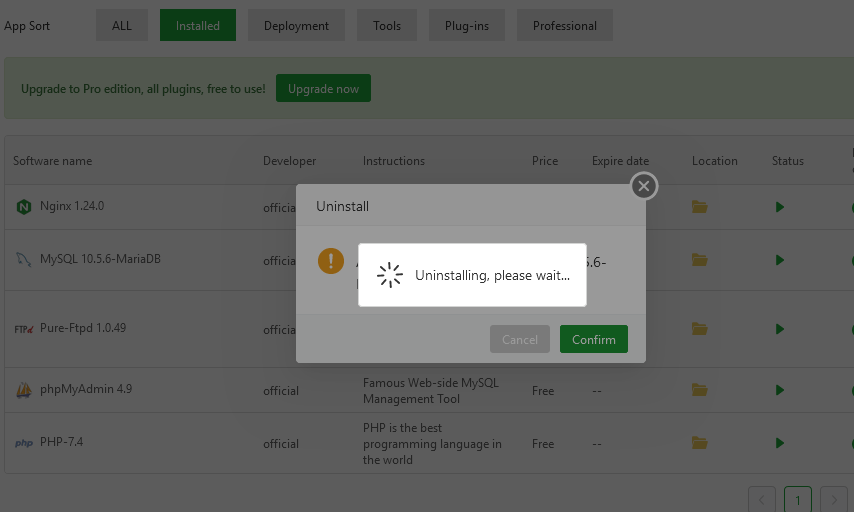The width and height of the screenshot is (854, 512).
Task: Open phpMyAdmin folder location icon
Action: click(x=700, y=390)
